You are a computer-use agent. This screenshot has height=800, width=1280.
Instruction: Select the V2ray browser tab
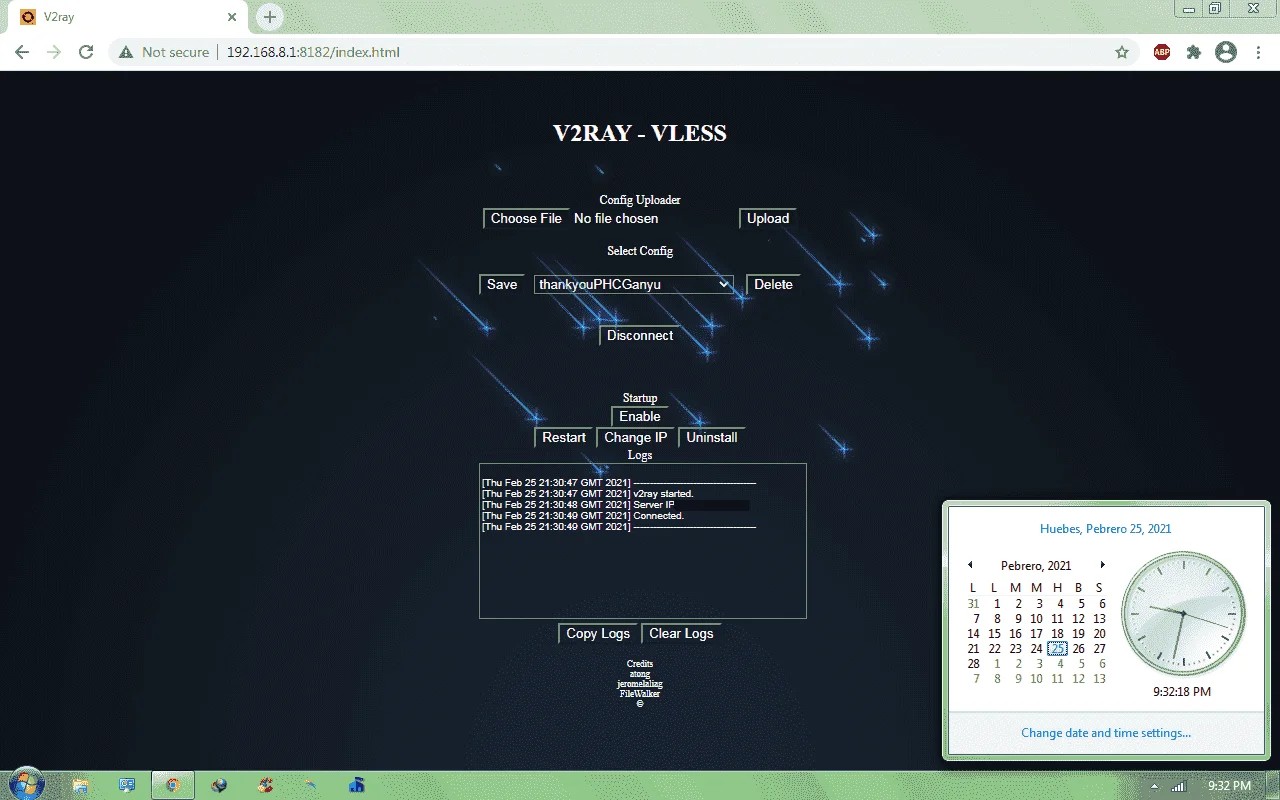coord(128,17)
